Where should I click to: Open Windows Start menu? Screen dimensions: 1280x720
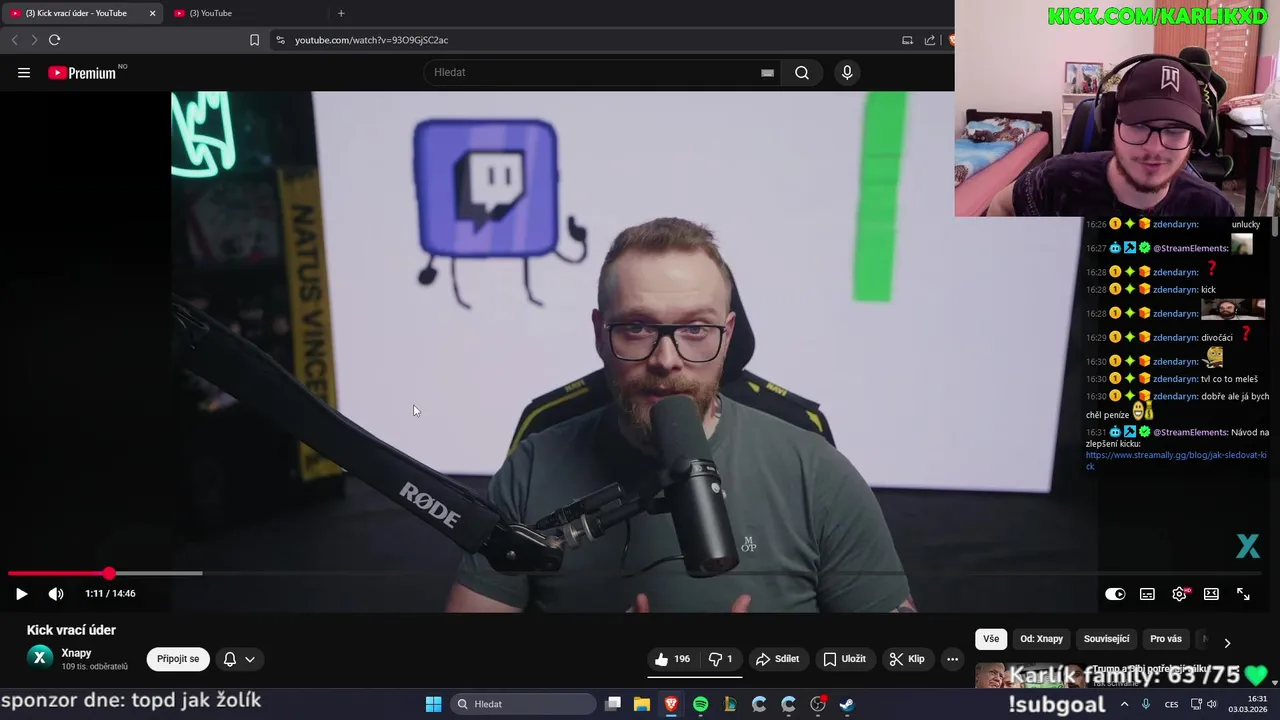pos(433,704)
